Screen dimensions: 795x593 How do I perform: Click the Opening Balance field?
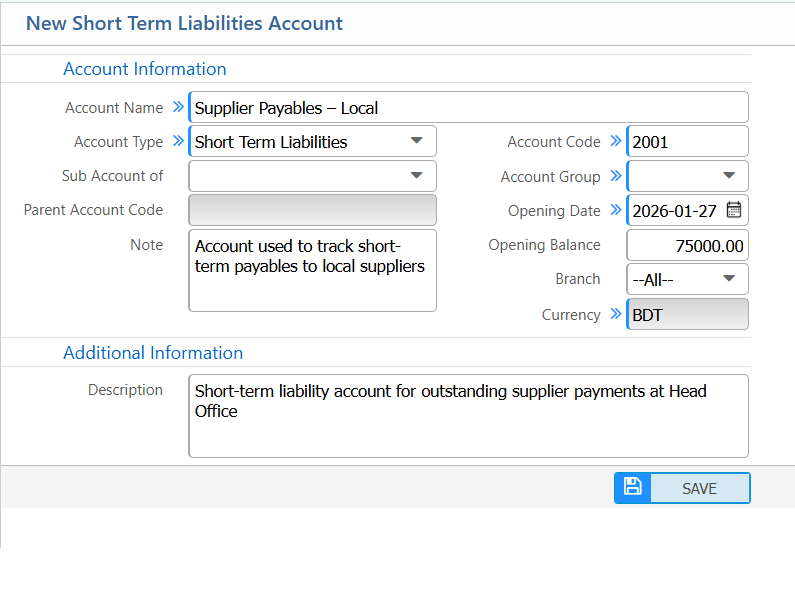click(687, 245)
